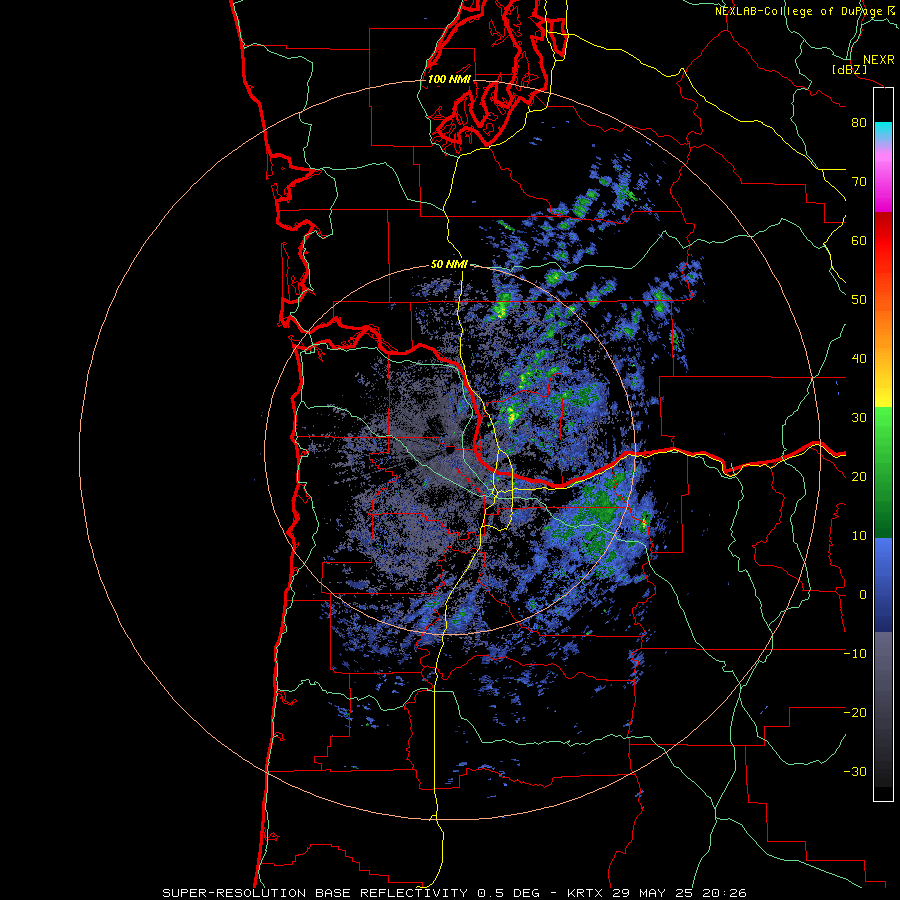
Task: Click the 'SUPER-RESOLUTION BASE REFLECTIVITY' caption text
Action: pyautogui.click(x=314, y=893)
